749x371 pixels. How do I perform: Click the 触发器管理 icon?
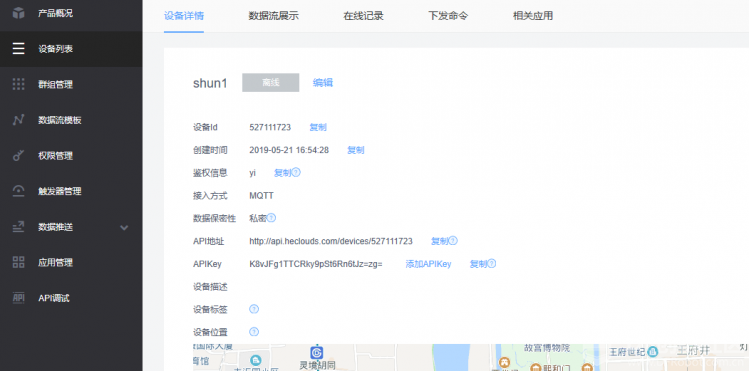pyautogui.click(x=18, y=191)
